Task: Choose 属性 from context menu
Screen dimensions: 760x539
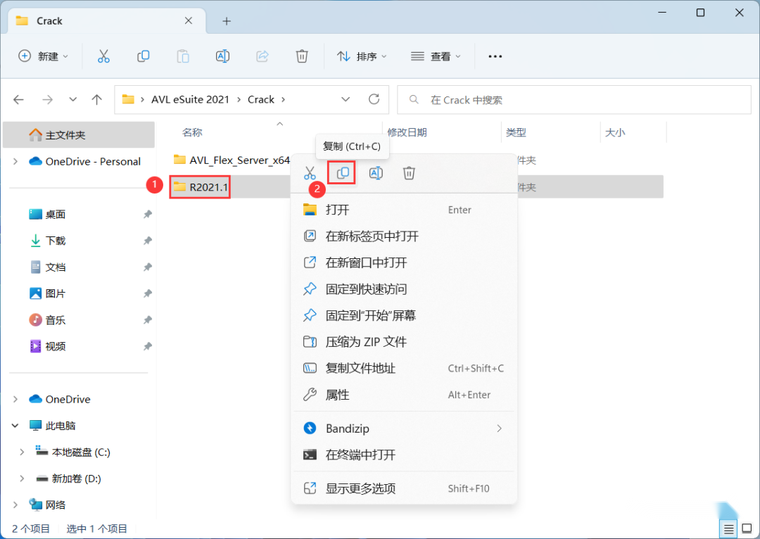Action: [404, 395]
